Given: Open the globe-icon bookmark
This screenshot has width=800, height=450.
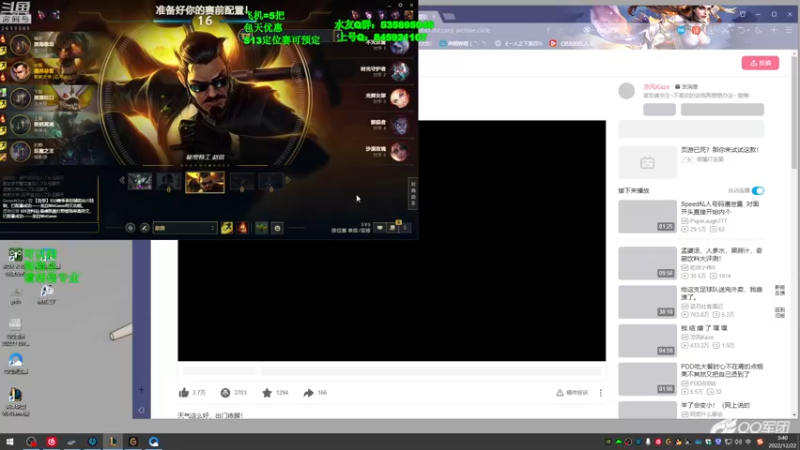Looking at the screenshot, I should point(498,43).
